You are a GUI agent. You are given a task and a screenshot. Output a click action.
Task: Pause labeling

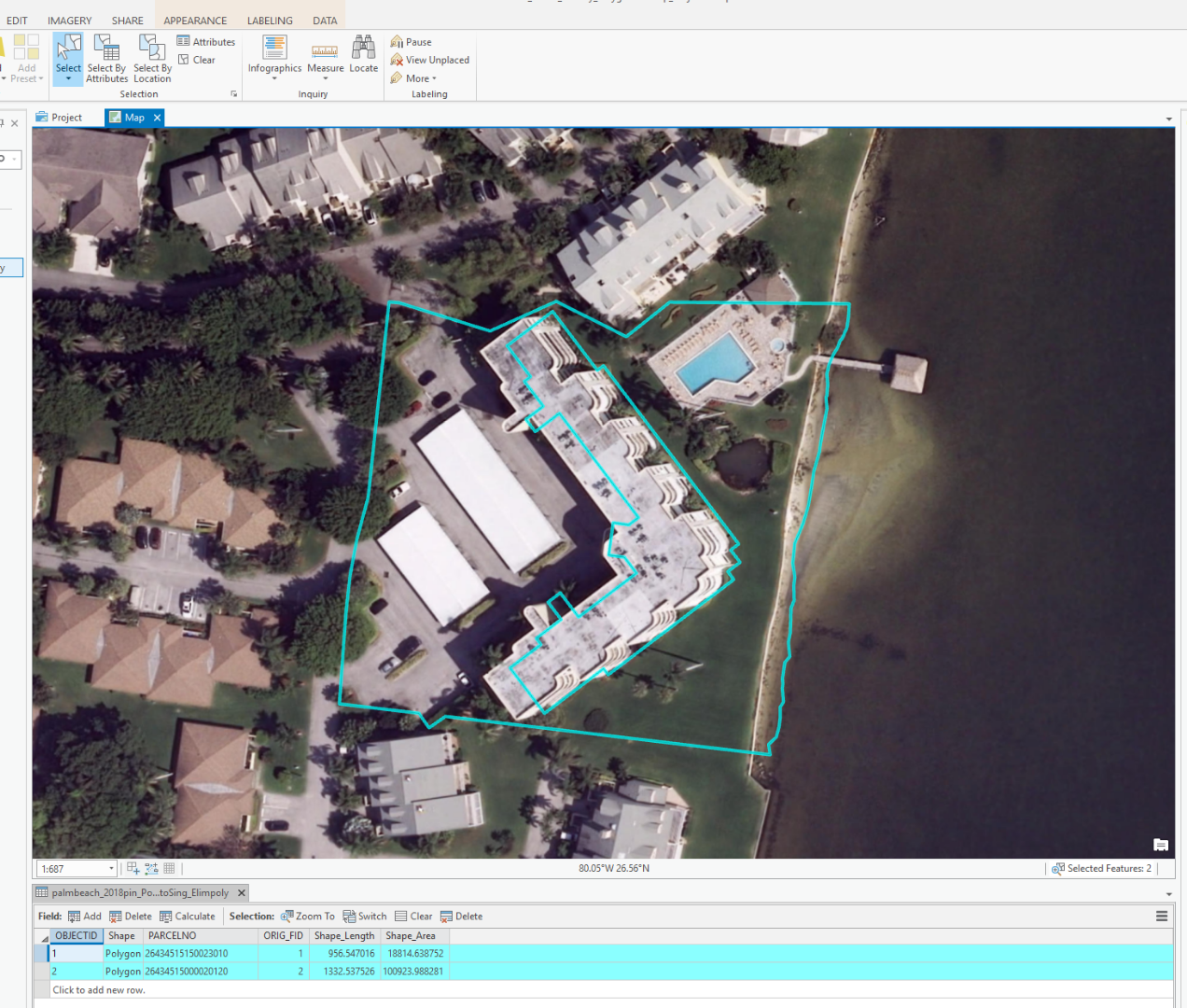(411, 42)
